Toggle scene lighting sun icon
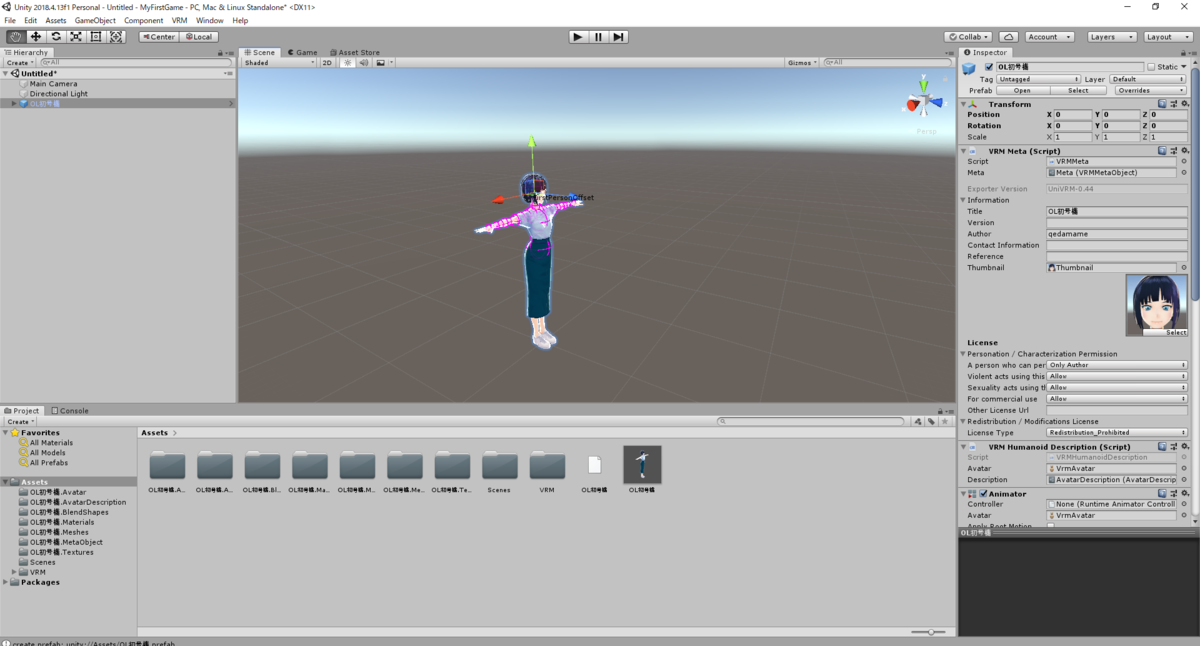The width and height of the screenshot is (1200, 646). click(348, 63)
